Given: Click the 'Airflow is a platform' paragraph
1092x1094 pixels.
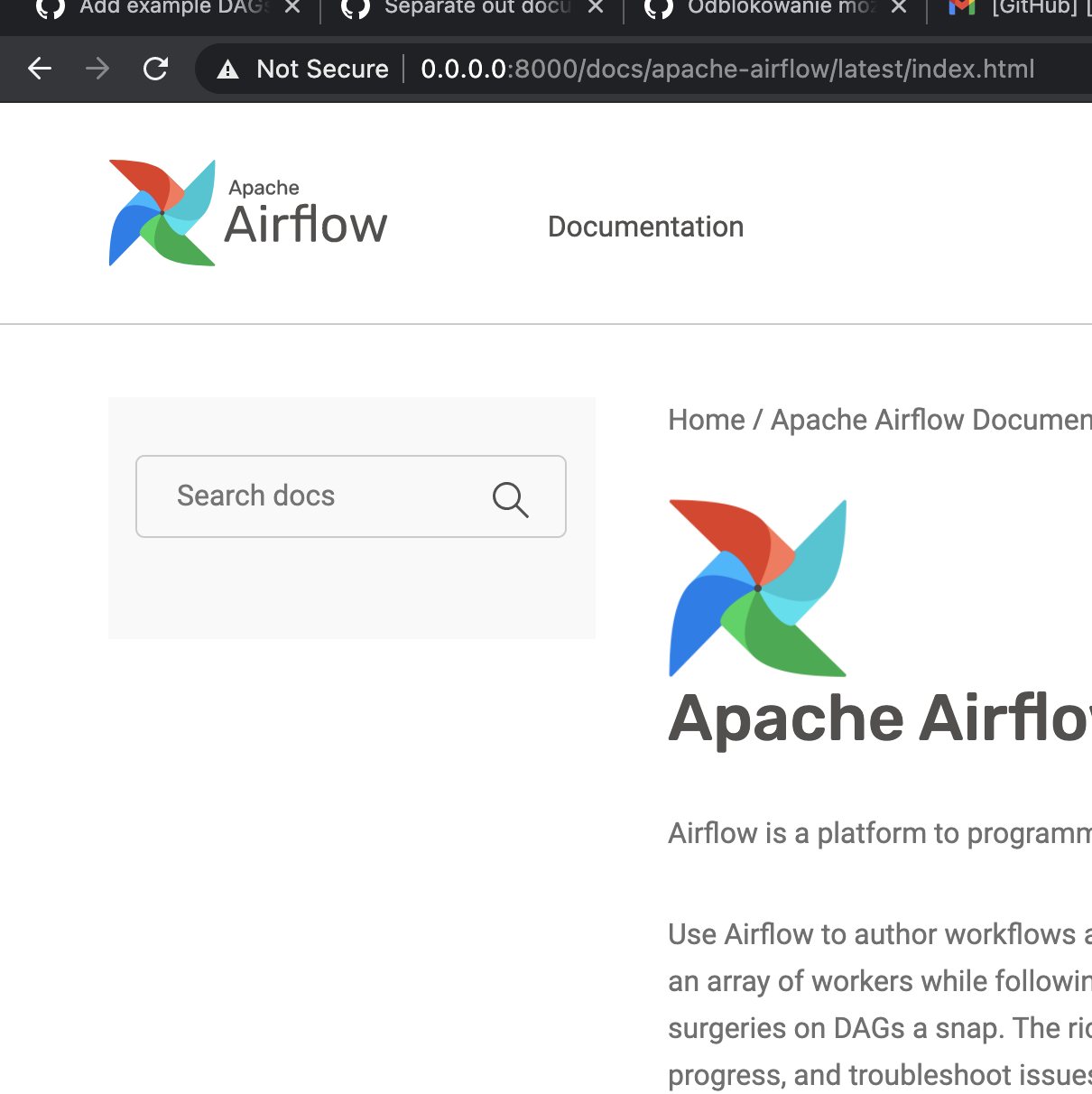Looking at the screenshot, I should (x=880, y=833).
